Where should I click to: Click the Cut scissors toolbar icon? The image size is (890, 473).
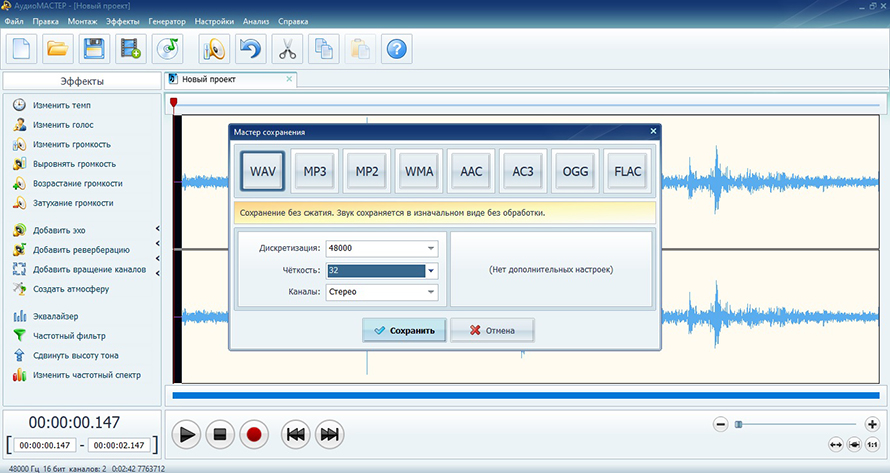tap(286, 47)
